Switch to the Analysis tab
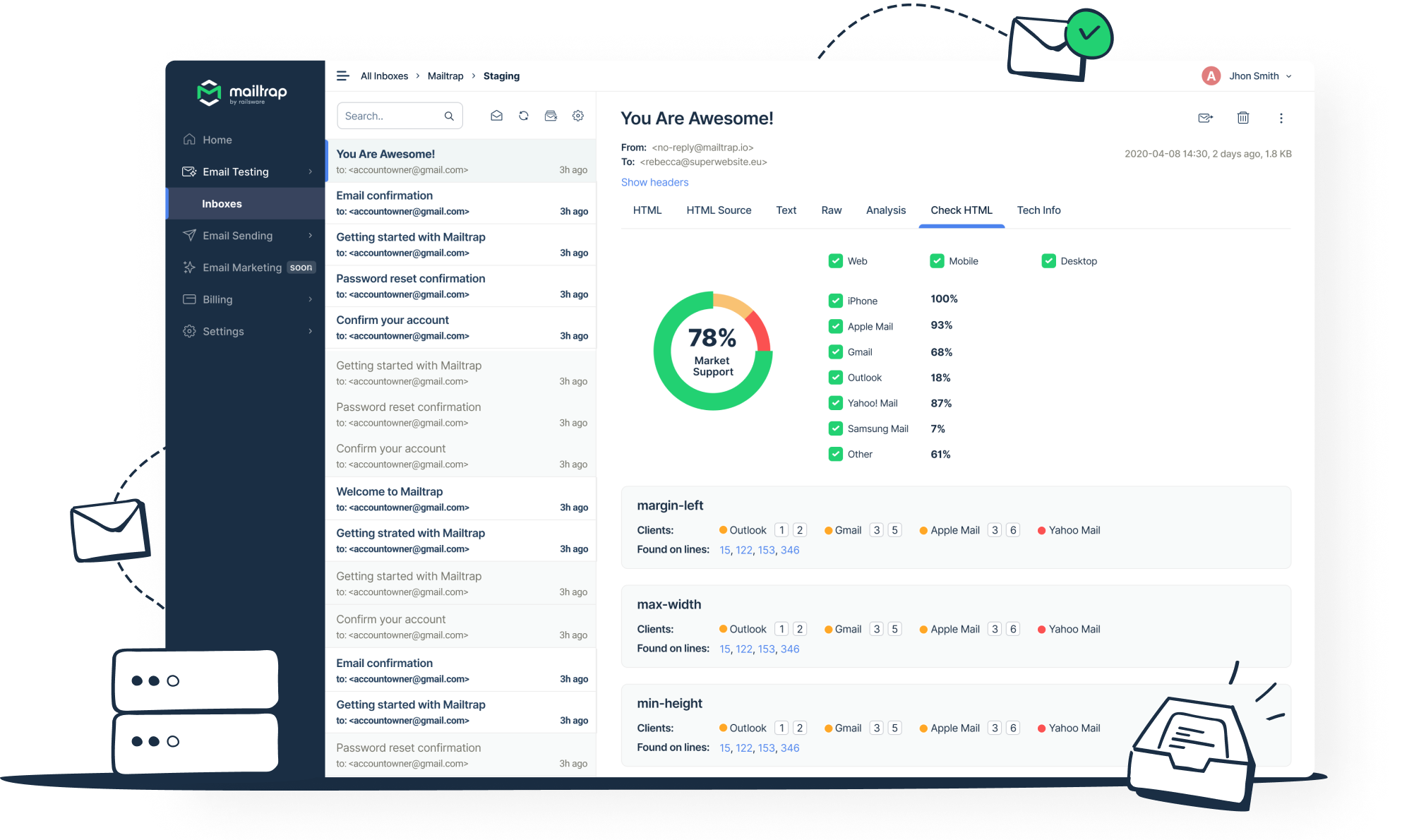Screen dimensions: 1402x840 pyautogui.click(x=885, y=210)
